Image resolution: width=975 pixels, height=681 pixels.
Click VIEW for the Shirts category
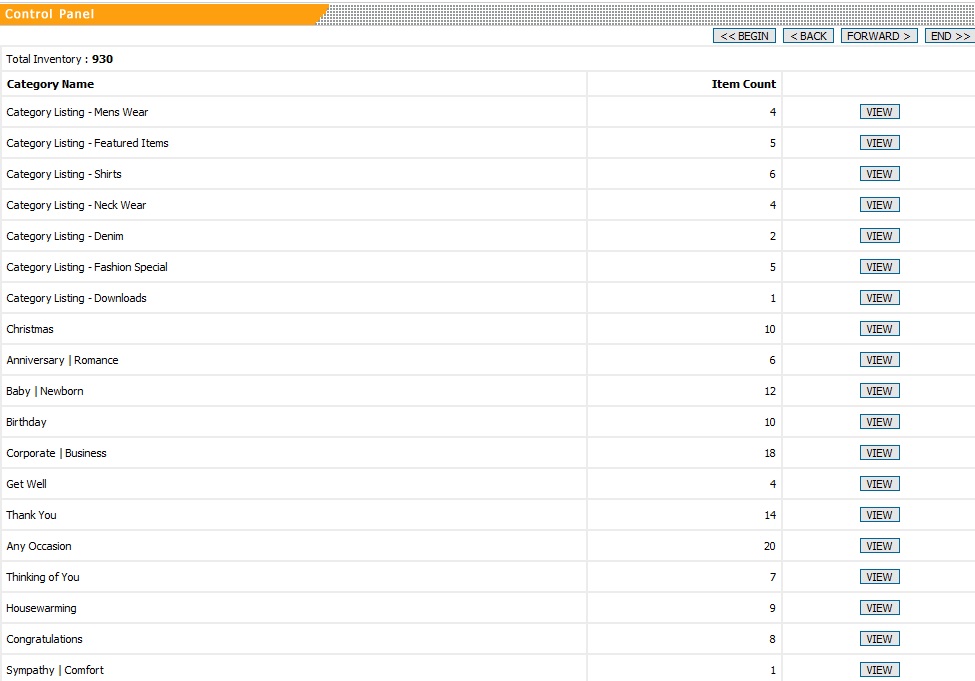(x=879, y=174)
